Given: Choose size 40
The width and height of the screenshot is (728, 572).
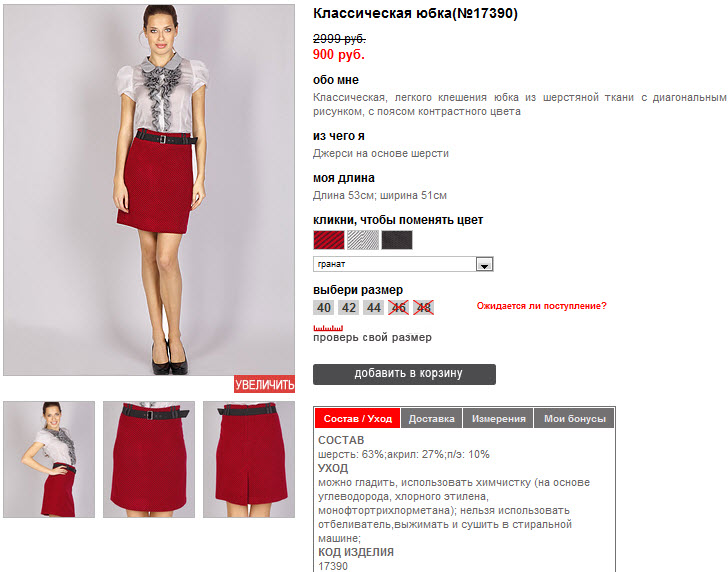Looking at the screenshot, I should (x=324, y=307).
